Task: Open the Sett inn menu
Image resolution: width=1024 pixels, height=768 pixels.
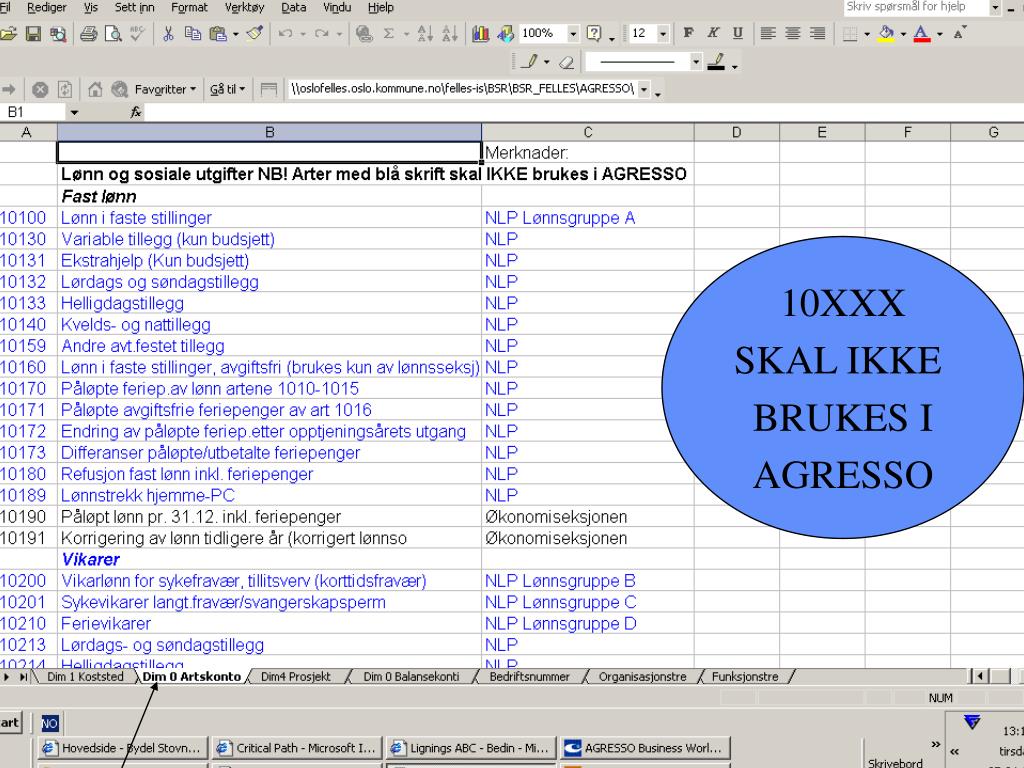Action: pos(135,7)
